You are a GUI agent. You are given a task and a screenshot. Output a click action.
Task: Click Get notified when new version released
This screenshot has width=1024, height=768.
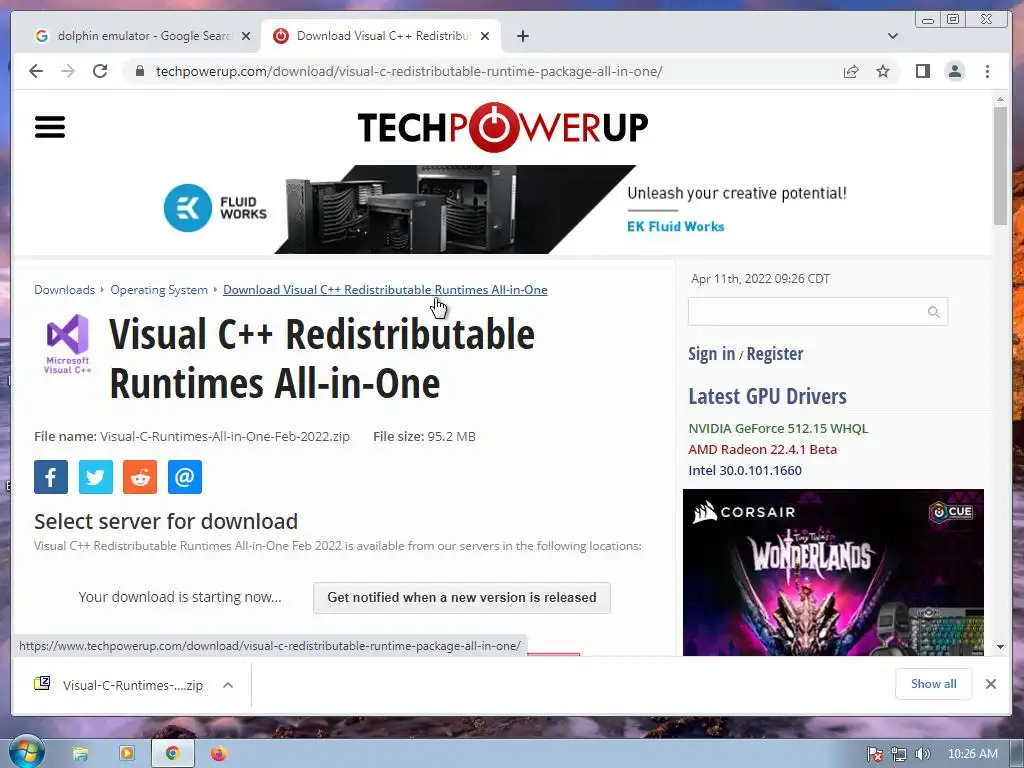462,598
